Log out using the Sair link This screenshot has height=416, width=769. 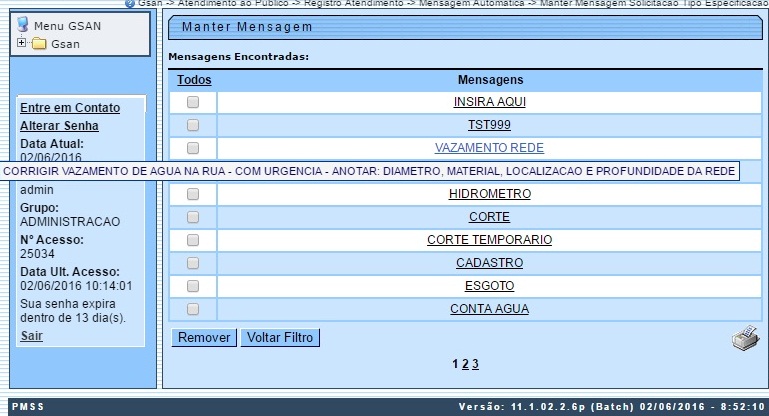(x=31, y=336)
